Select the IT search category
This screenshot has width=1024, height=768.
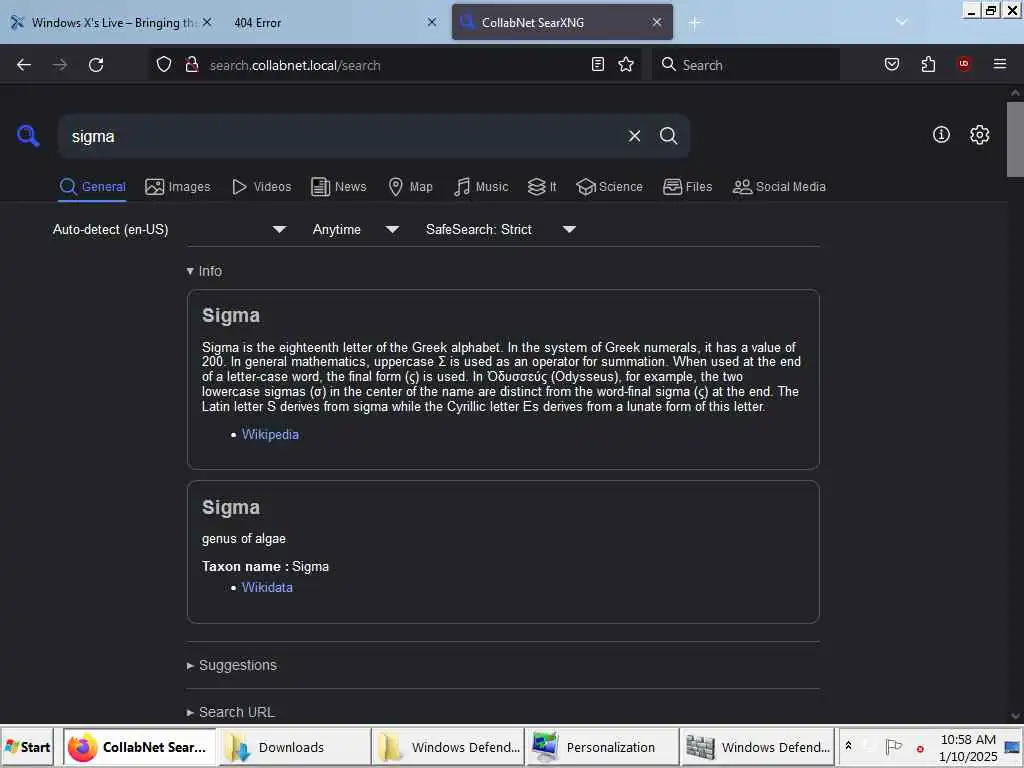[x=542, y=187]
